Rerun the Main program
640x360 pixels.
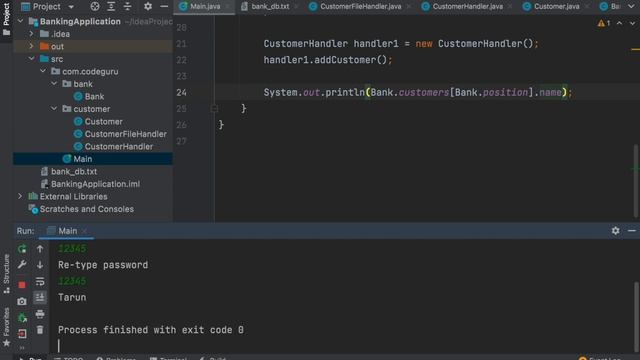[22, 249]
